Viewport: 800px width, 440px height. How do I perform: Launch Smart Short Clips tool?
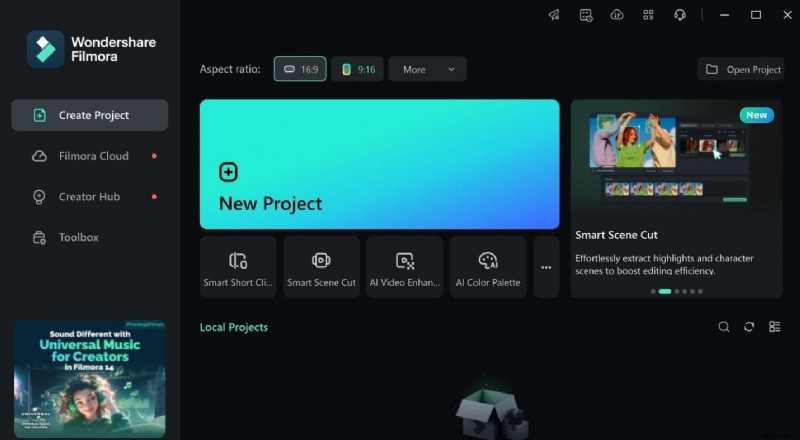pyautogui.click(x=238, y=267)
